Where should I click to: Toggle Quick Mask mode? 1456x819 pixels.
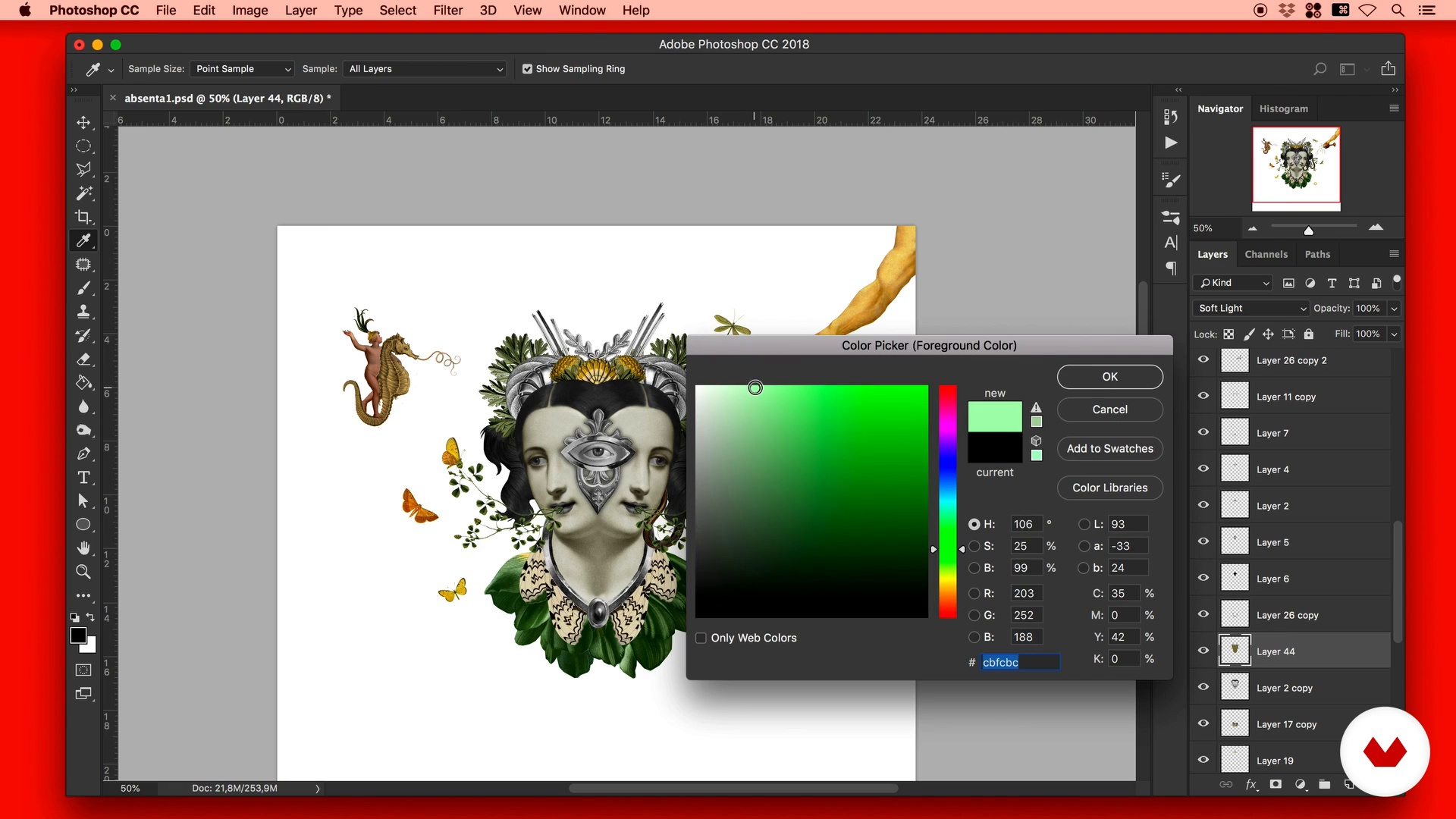tap(83, 670)
